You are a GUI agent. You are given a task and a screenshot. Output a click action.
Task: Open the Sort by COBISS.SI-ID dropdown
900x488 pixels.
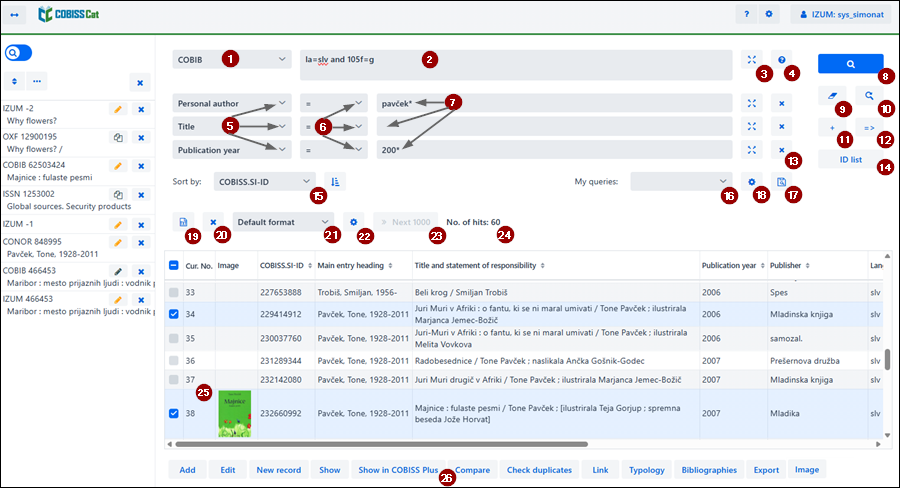265,181
